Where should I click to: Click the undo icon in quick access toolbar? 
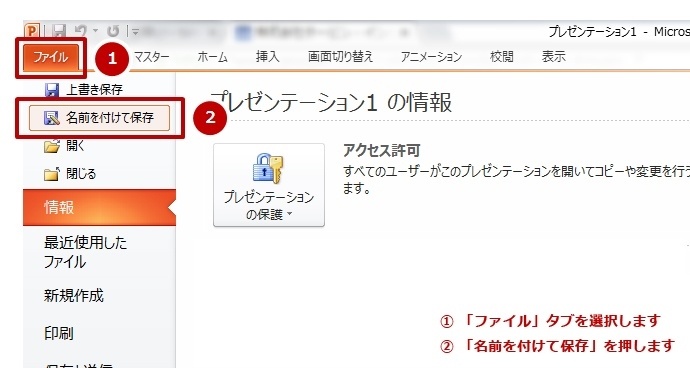(x=81, y=31)
